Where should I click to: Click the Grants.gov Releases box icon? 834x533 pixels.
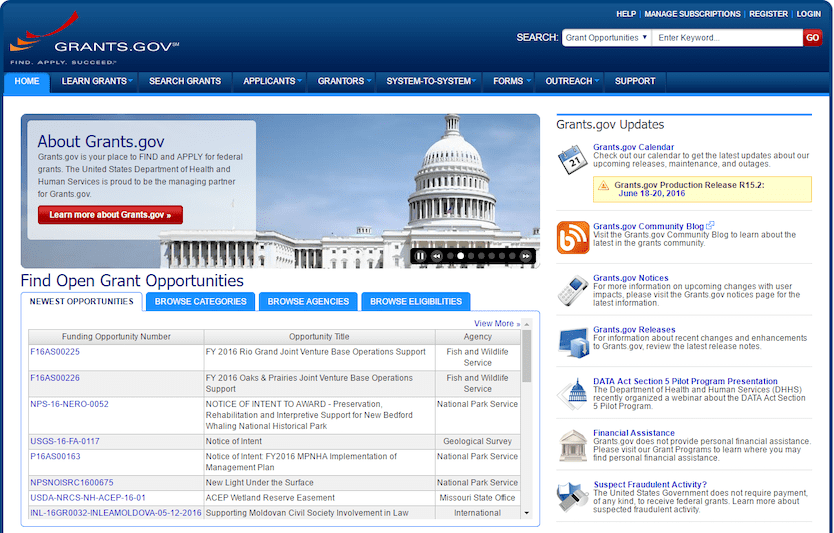(x=573, y=341)
